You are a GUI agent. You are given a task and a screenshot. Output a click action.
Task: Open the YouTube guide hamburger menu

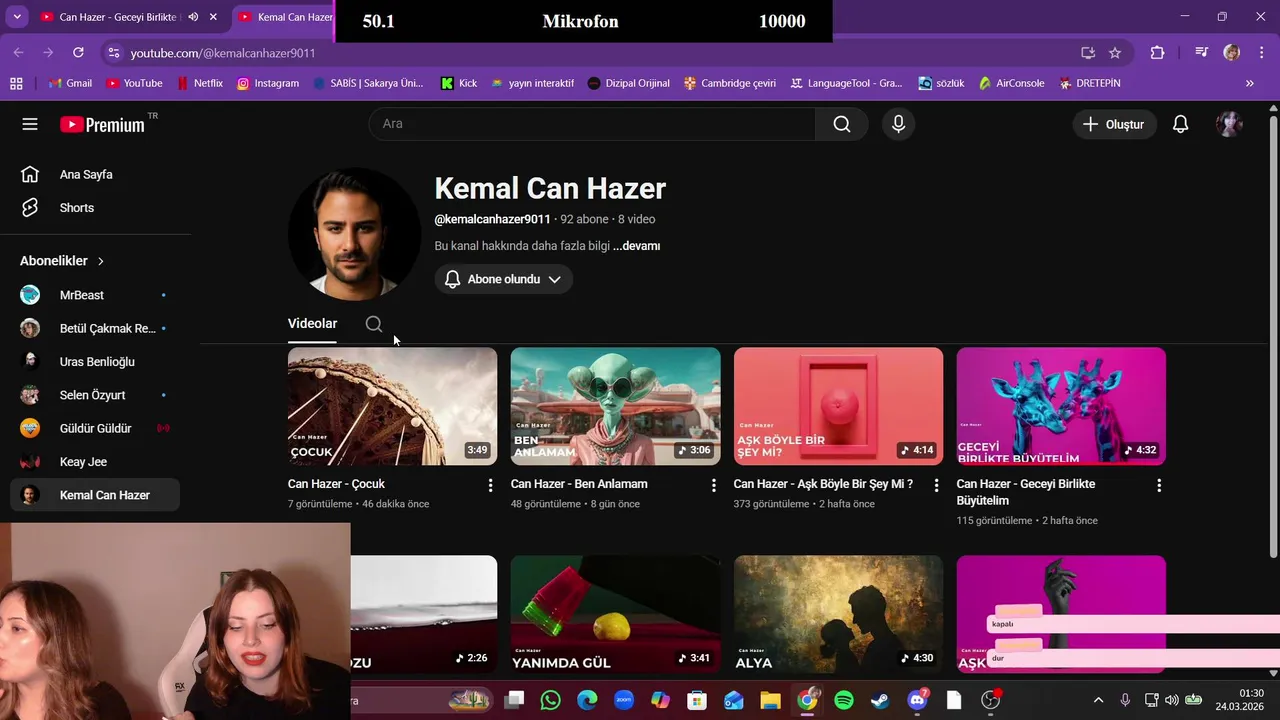[30, 124]
